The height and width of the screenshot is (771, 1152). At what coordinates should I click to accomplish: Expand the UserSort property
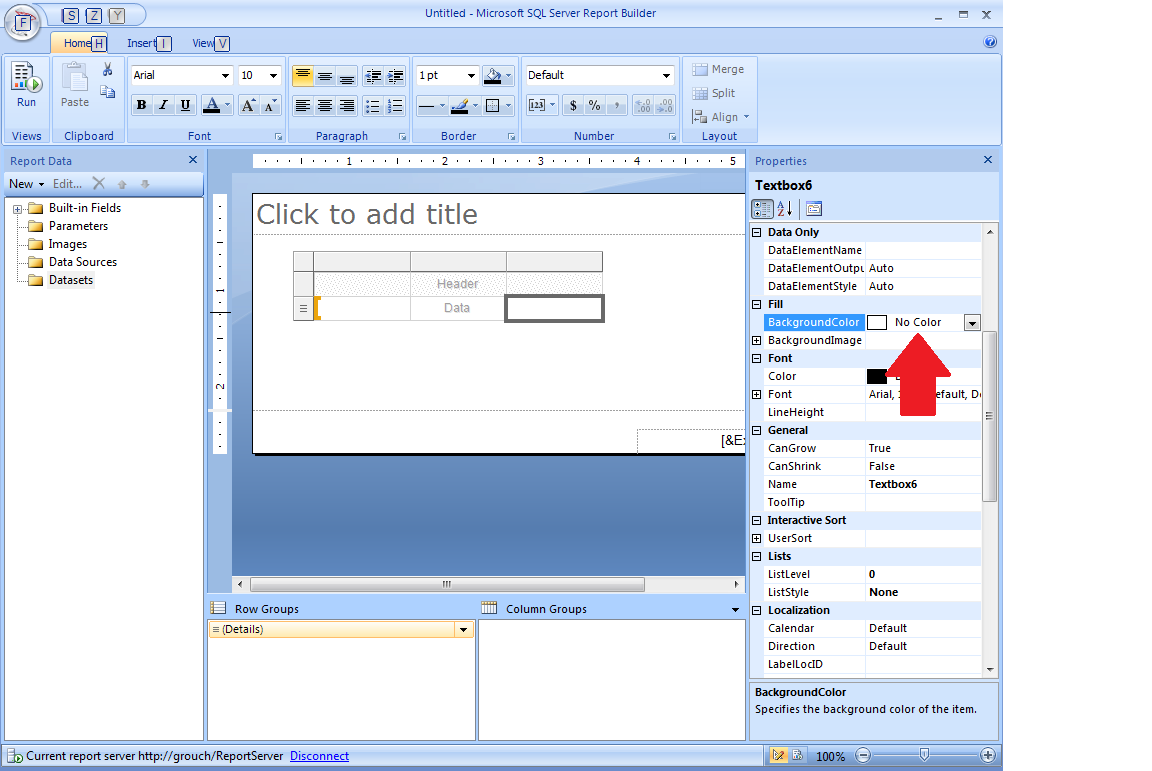[x=757, y=538]
